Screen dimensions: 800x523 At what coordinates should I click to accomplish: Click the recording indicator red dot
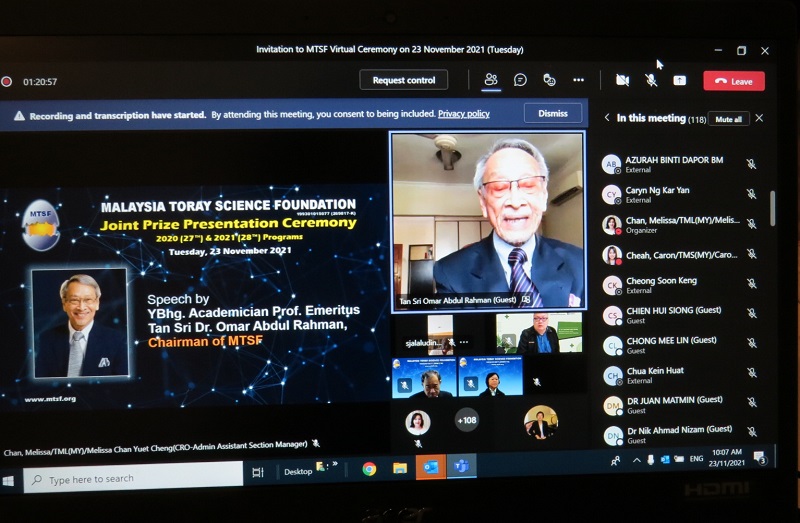(7, 82)
